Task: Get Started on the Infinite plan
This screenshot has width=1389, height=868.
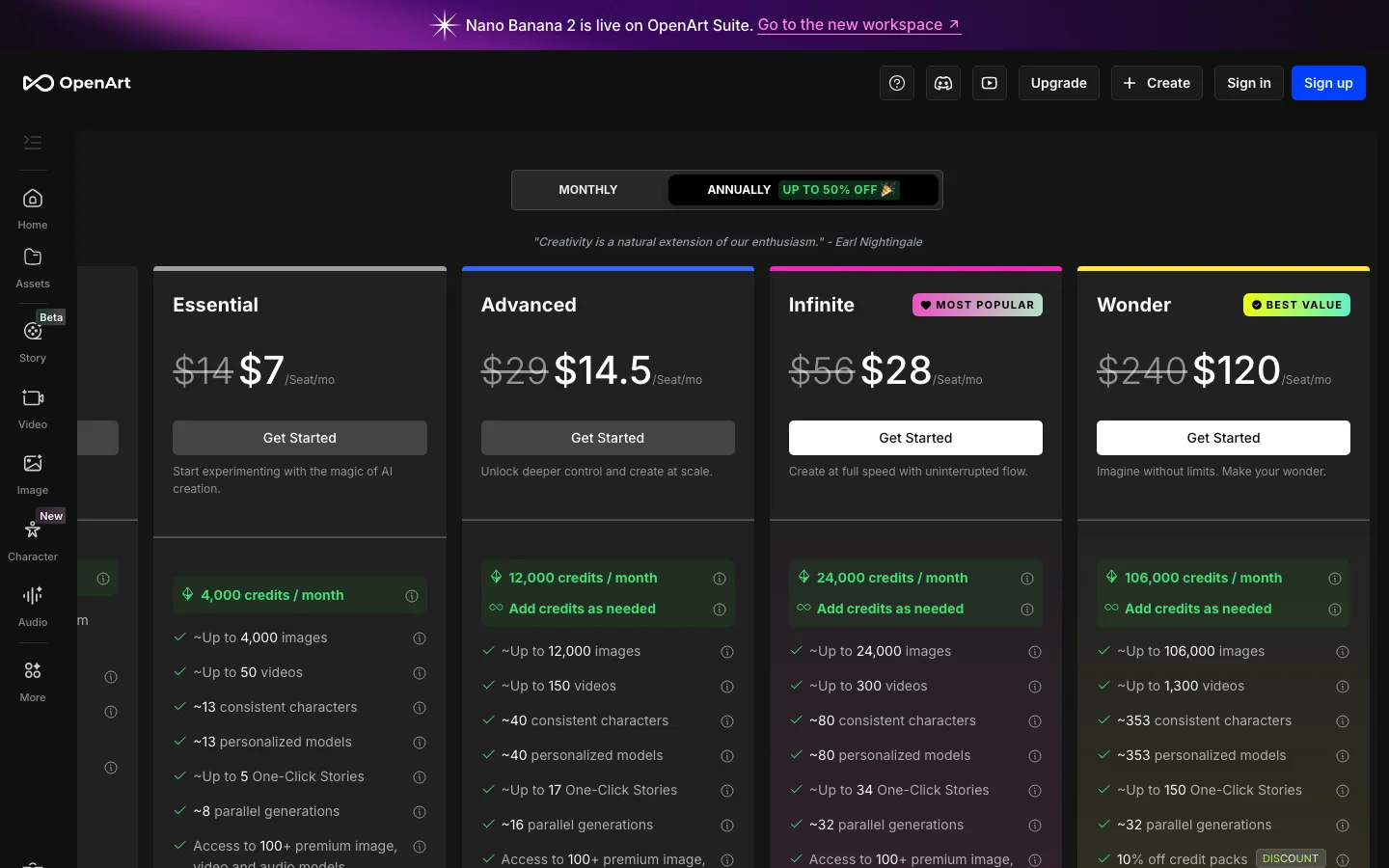Action: (914, 438)
